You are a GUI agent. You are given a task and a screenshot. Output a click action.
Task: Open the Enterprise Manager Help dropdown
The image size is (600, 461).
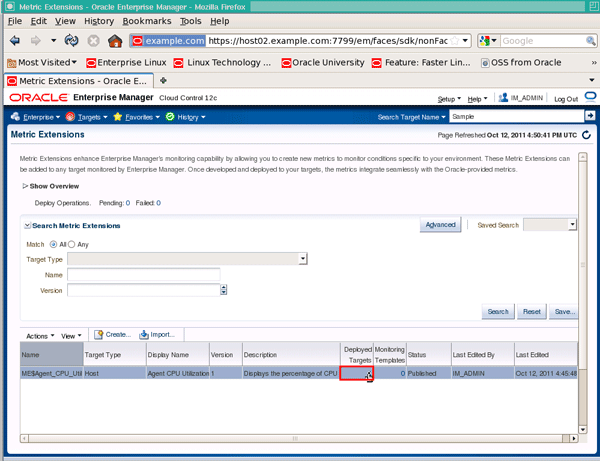click(x=477, y=99)
